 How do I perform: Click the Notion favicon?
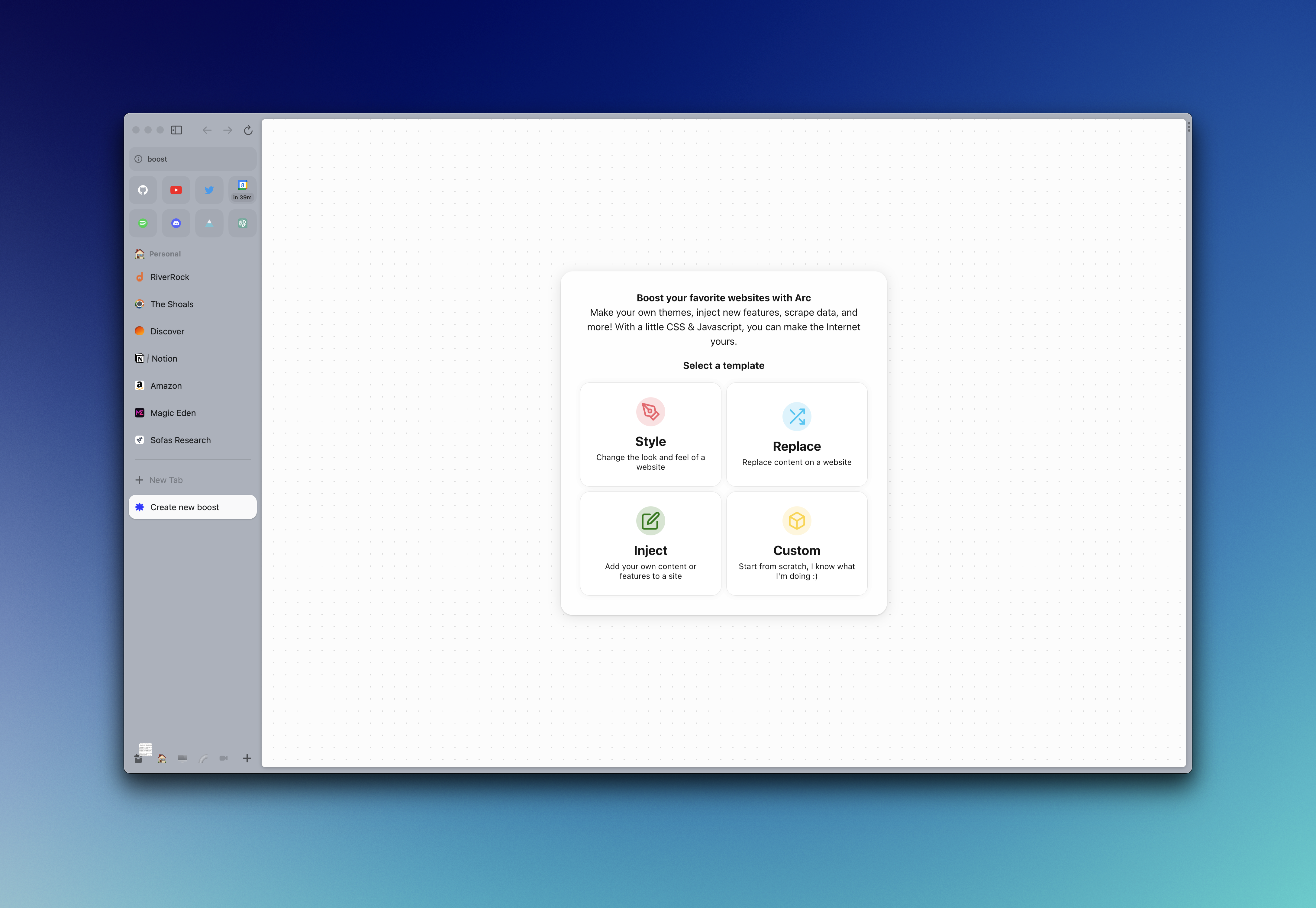click(x=139, y=359)
